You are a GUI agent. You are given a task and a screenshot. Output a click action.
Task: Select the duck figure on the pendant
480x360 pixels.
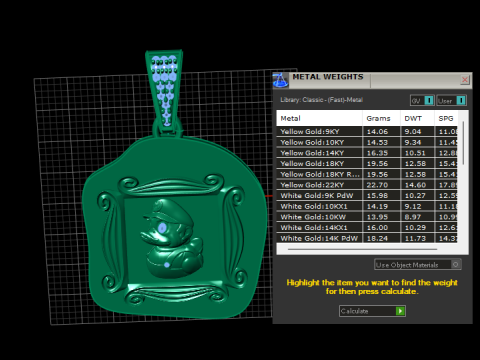click(x=172, y=238)
